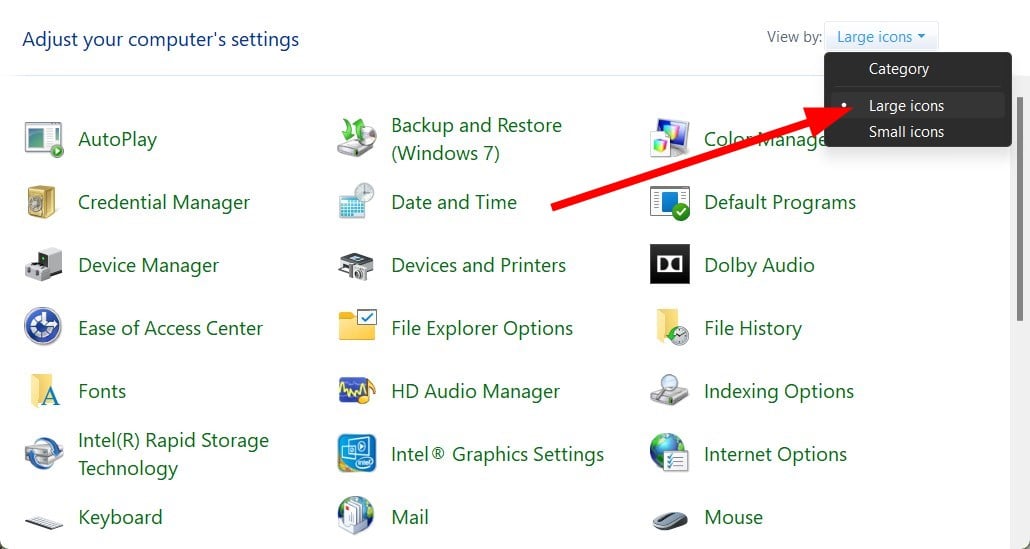Click the Keyboard icon

44,522
